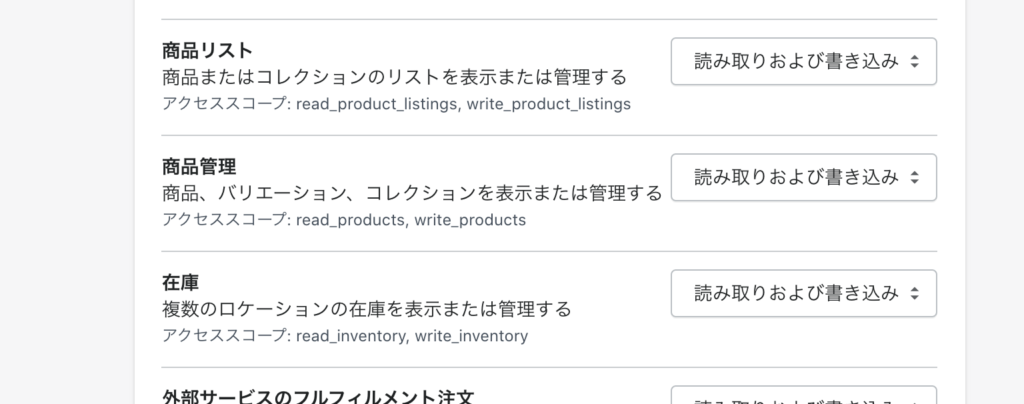Click the 複数のロケーションの在庫 description text
The width and height of the screenshot is (1024, 404).
tap(366, 309)
